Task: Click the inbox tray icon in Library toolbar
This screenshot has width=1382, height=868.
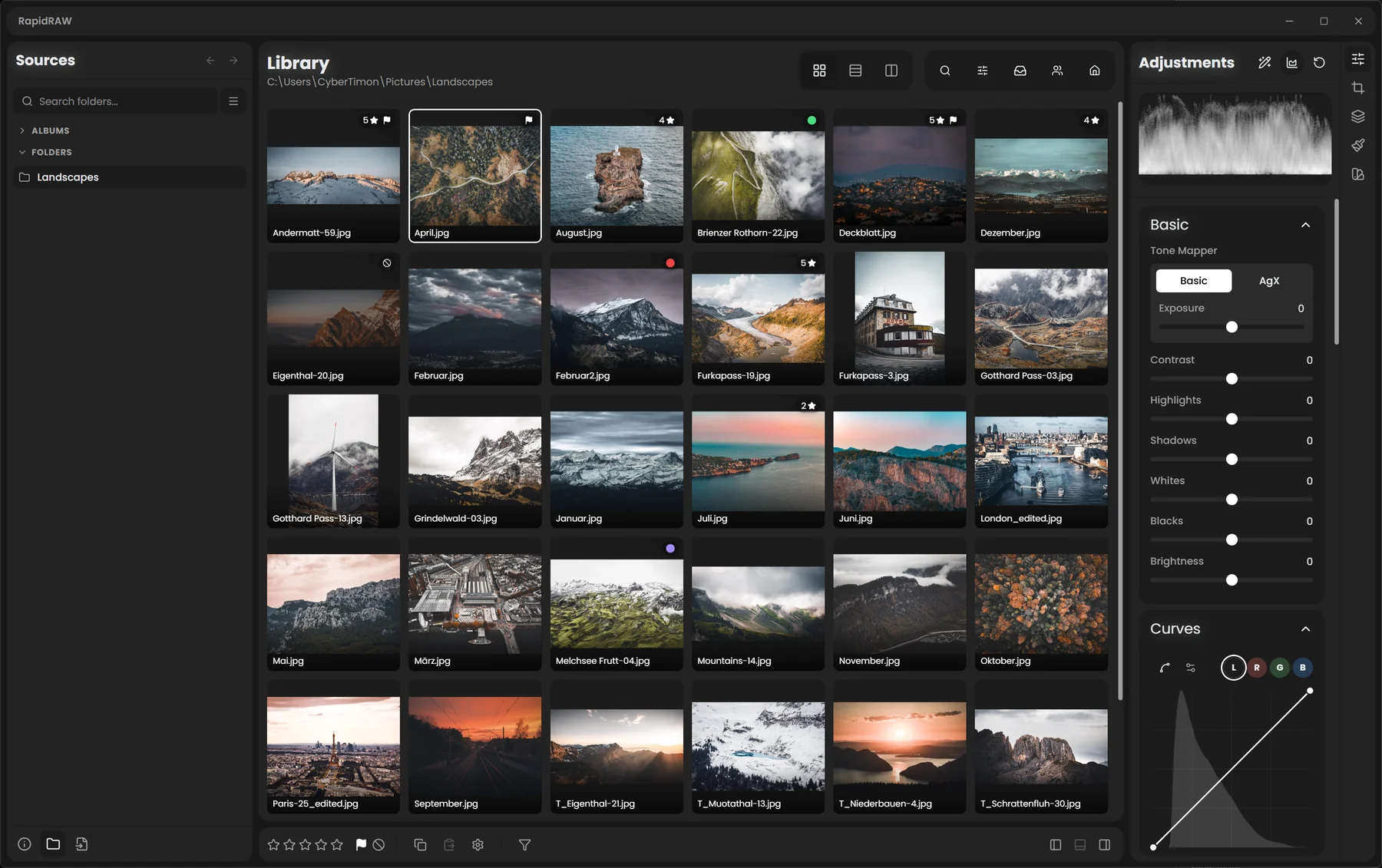Action: 1020,71
